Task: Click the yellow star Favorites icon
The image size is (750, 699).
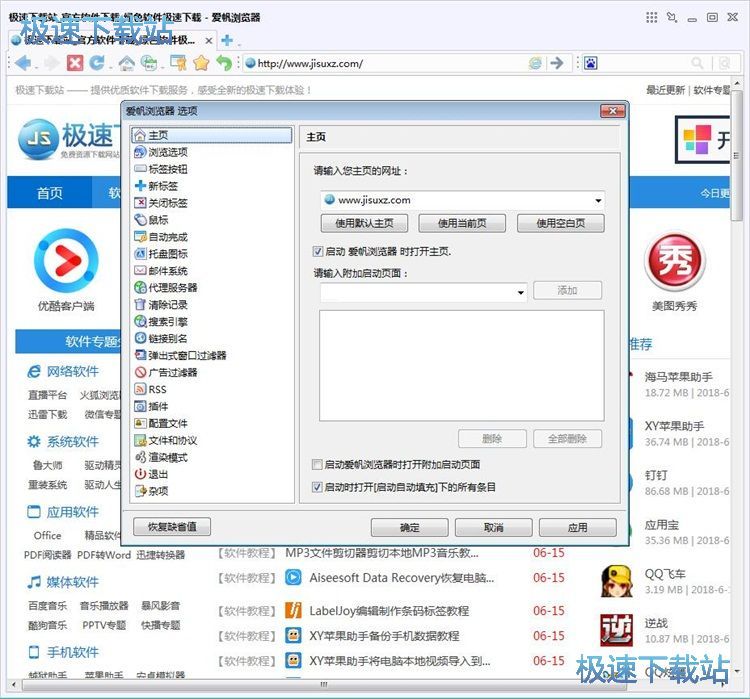Action: click(x=201, y=63)
